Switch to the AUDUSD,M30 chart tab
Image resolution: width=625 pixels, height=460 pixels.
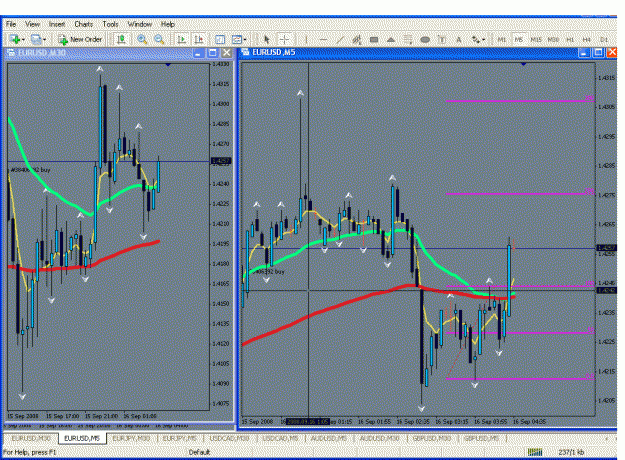click(x=380, y=438)
